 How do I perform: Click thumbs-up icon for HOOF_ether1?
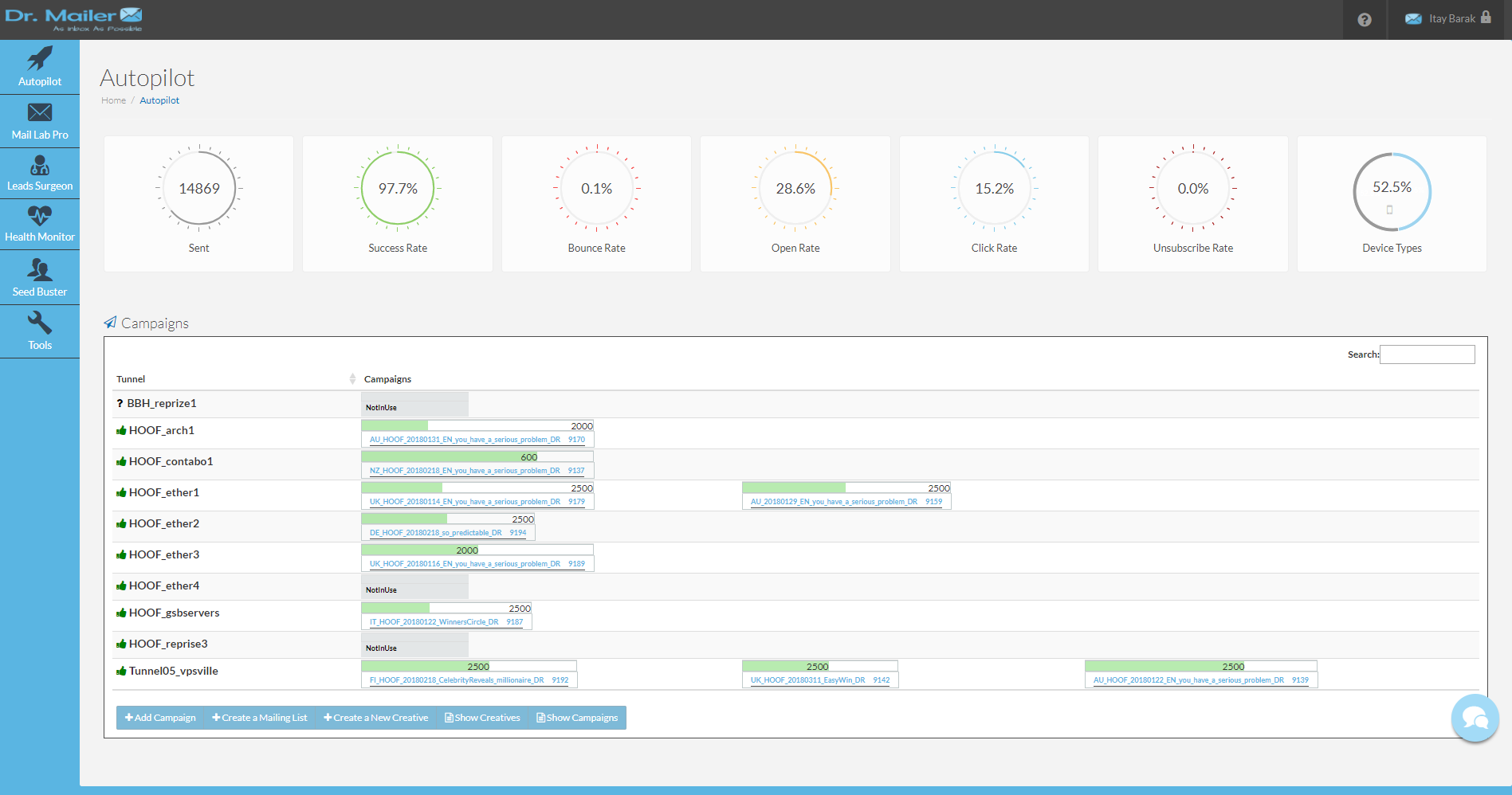121,493
